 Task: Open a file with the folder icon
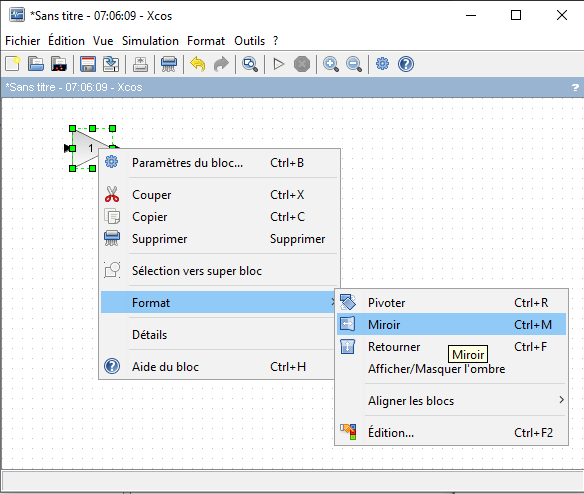(36, 64)
